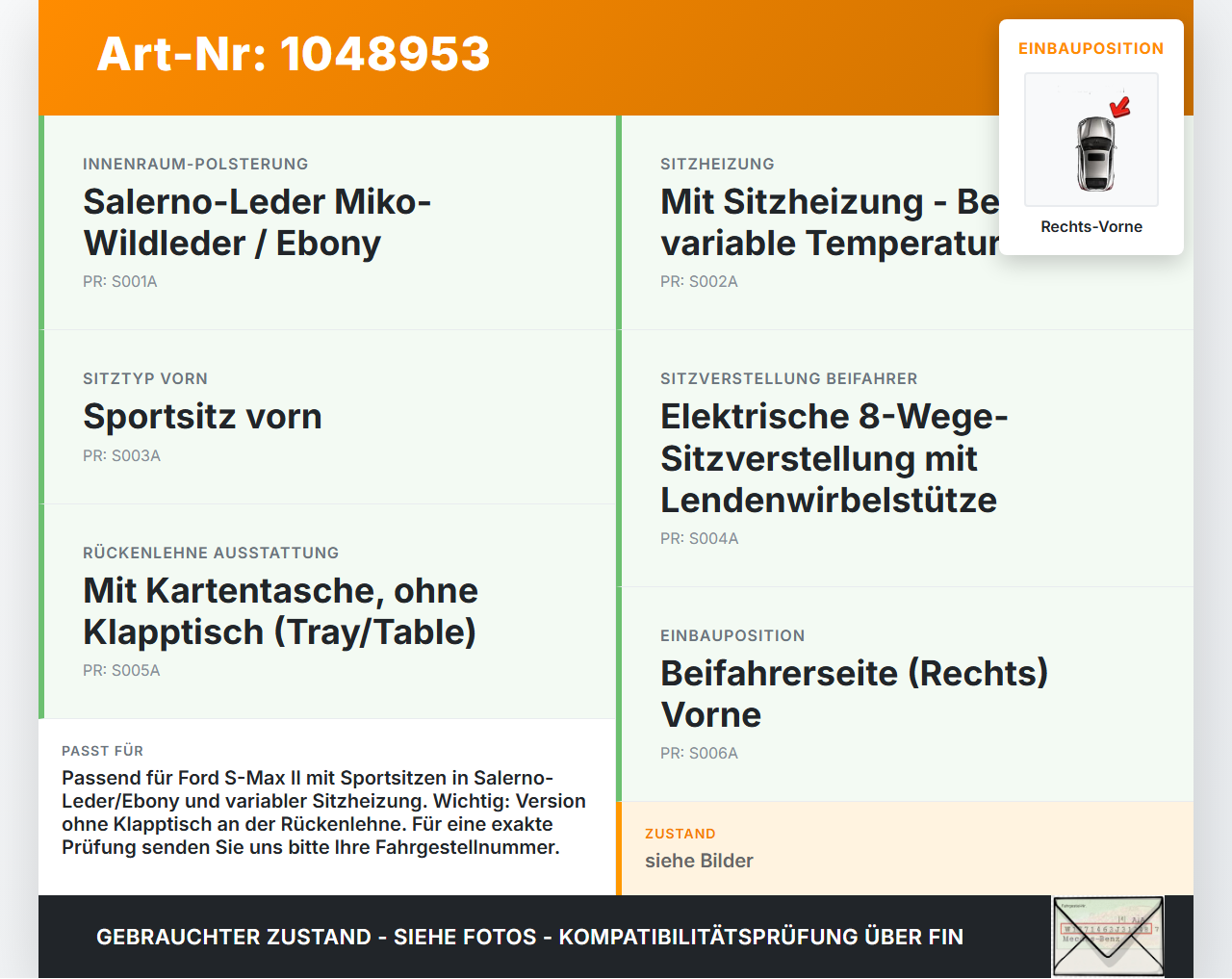1232x979 pixels.
Task: Select the Mit Sitzheizung variable Temperatur value
Action: point(830,222)
